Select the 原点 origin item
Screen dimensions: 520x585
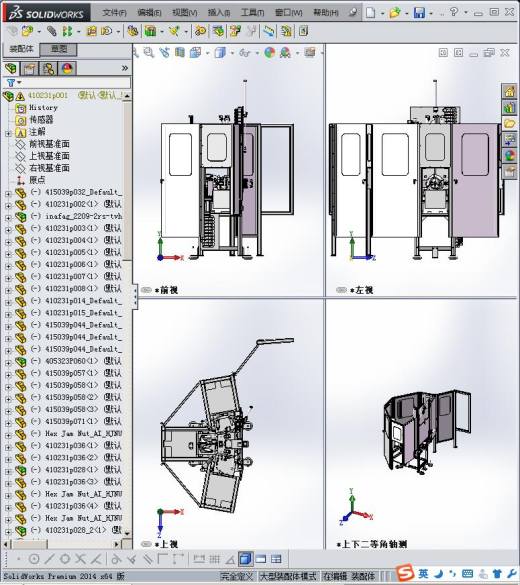(x=37, y=180)
